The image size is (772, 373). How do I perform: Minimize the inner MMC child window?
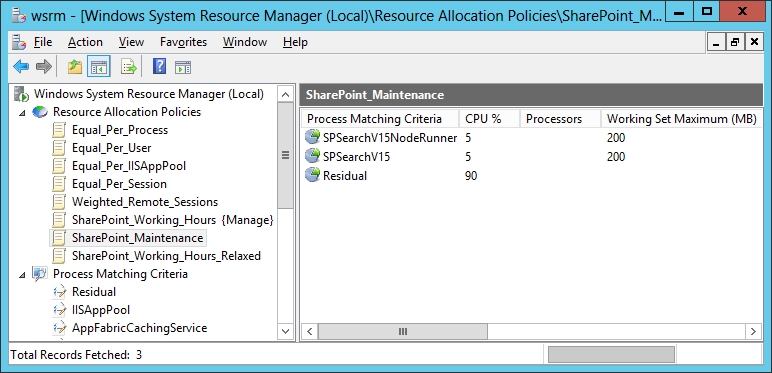(716, 42)
